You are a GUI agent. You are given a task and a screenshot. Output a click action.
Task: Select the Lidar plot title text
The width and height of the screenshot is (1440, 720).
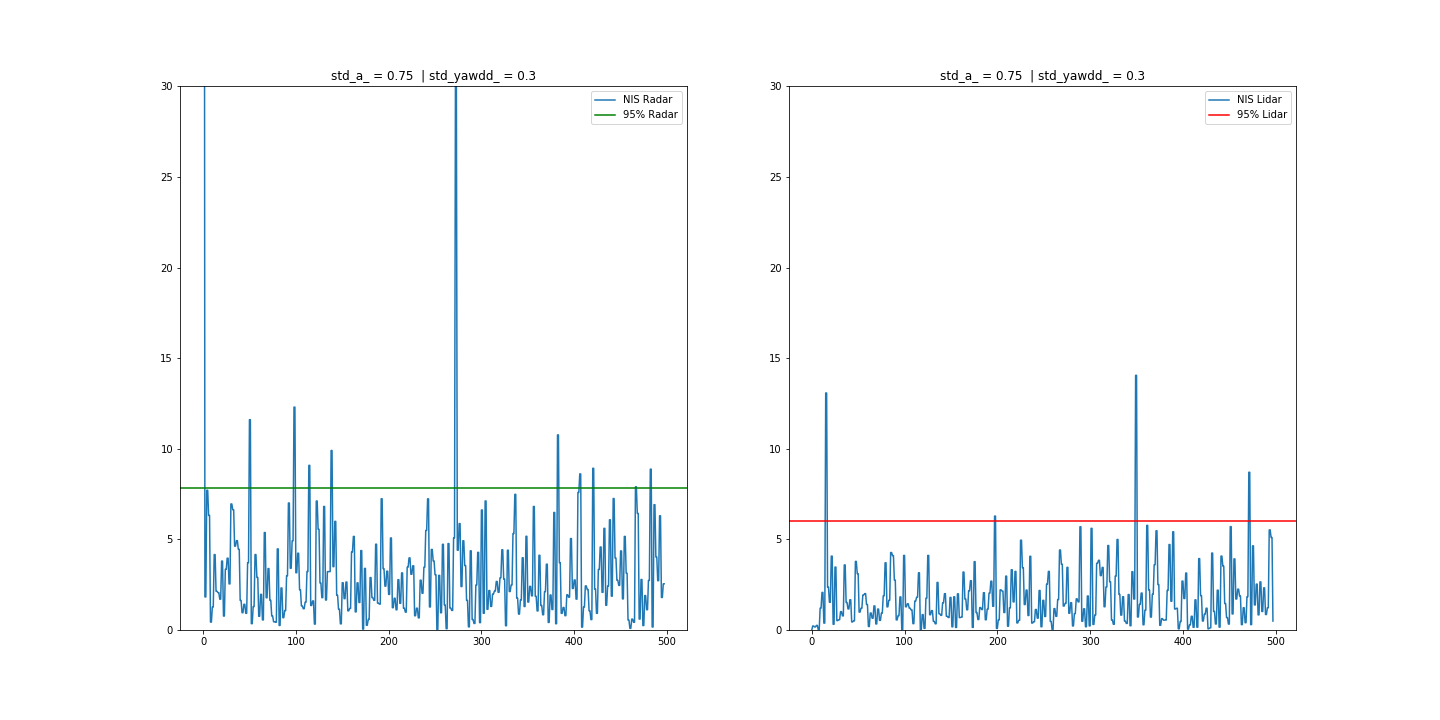(1042, 76)
